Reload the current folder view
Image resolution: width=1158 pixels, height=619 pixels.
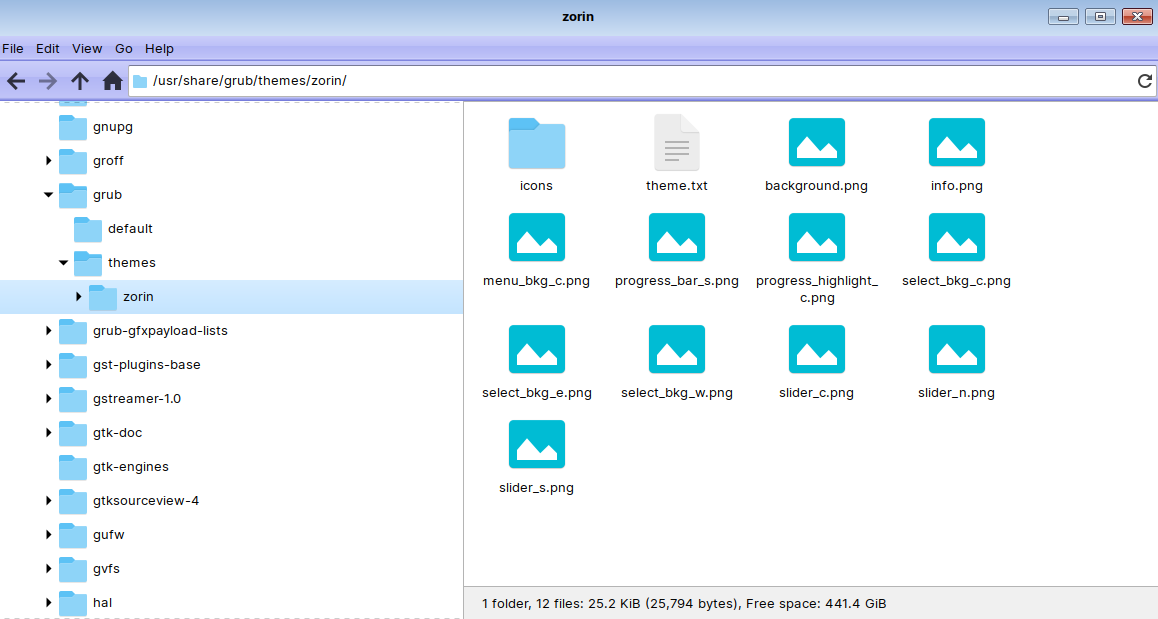coord(1145,81)
